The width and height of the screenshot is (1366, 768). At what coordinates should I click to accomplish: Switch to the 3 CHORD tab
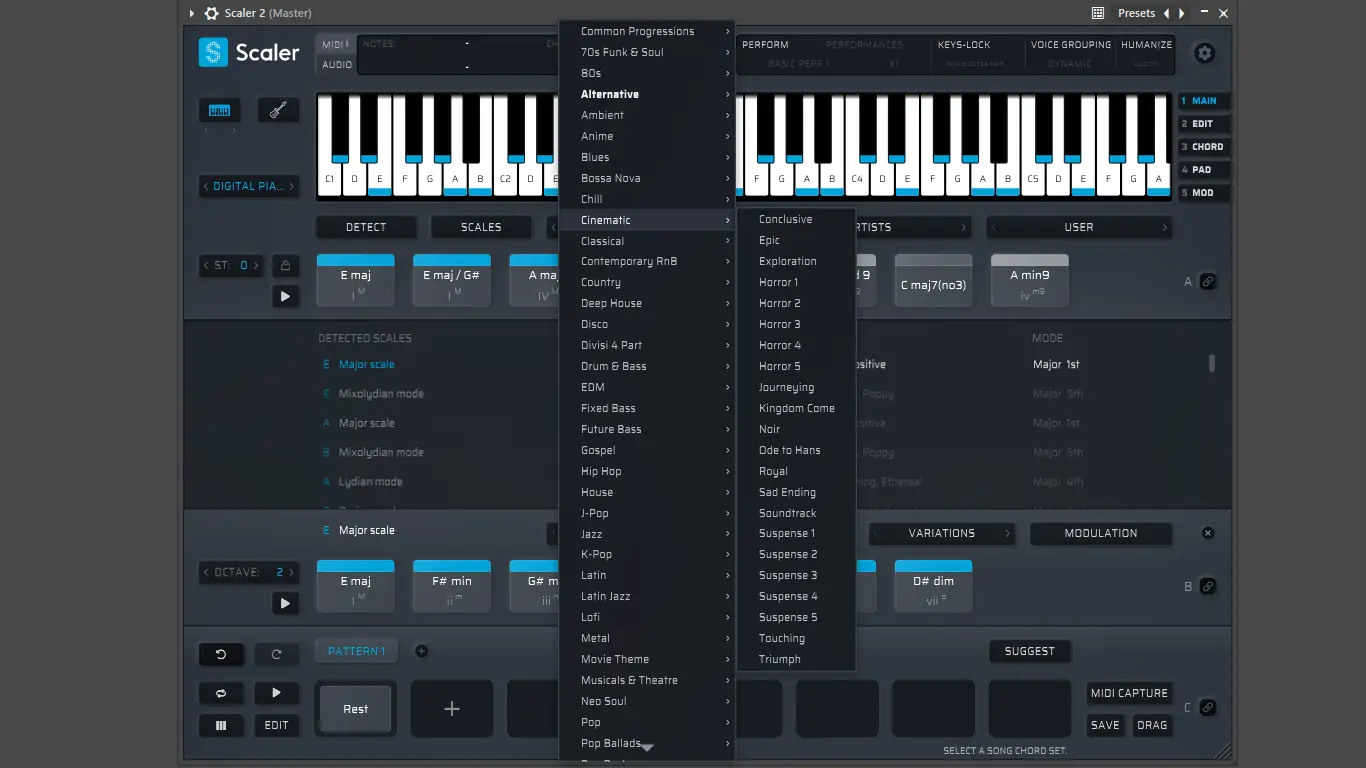(x=1203, y=147)
